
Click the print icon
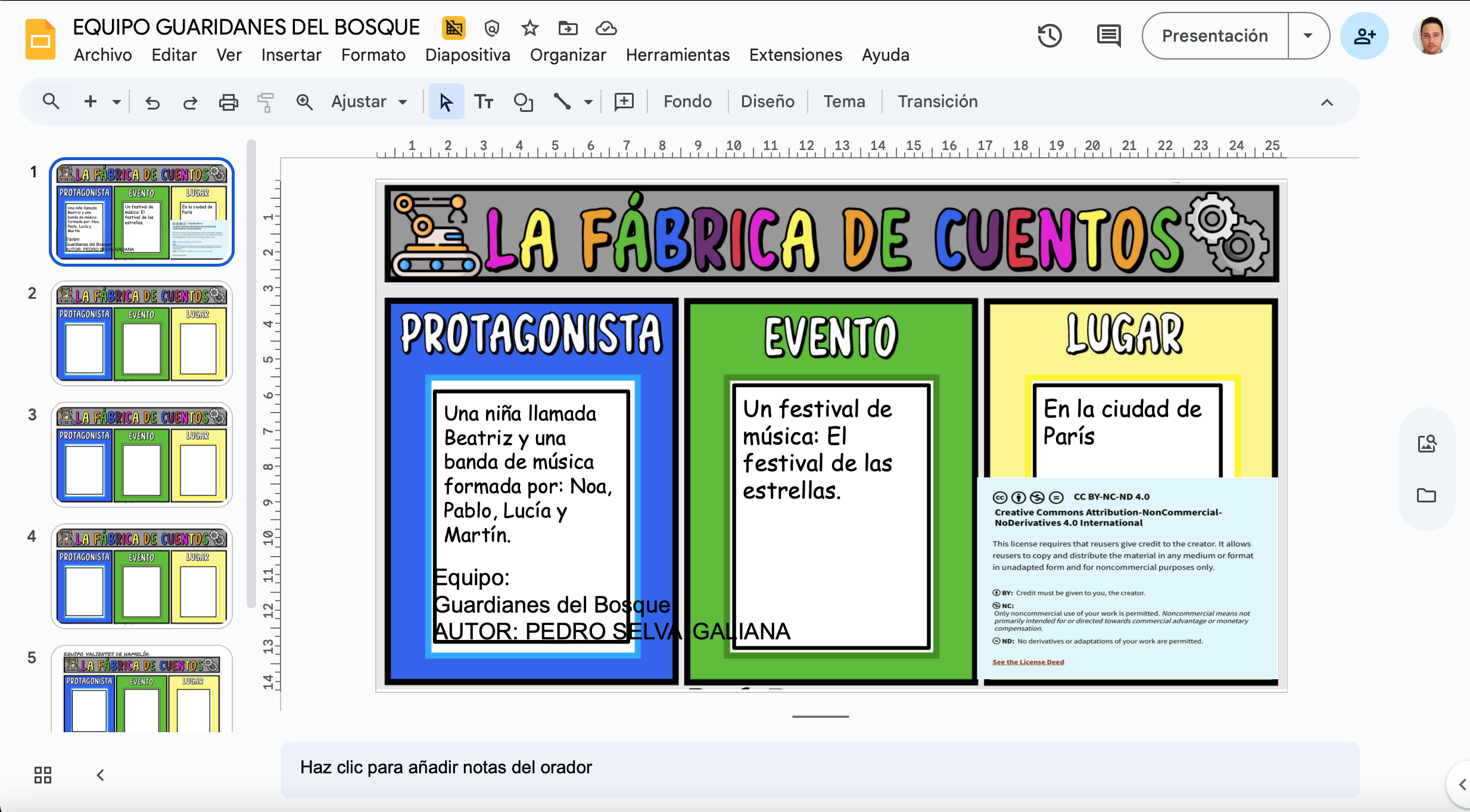pyautogui.click(x=228, y=102)
